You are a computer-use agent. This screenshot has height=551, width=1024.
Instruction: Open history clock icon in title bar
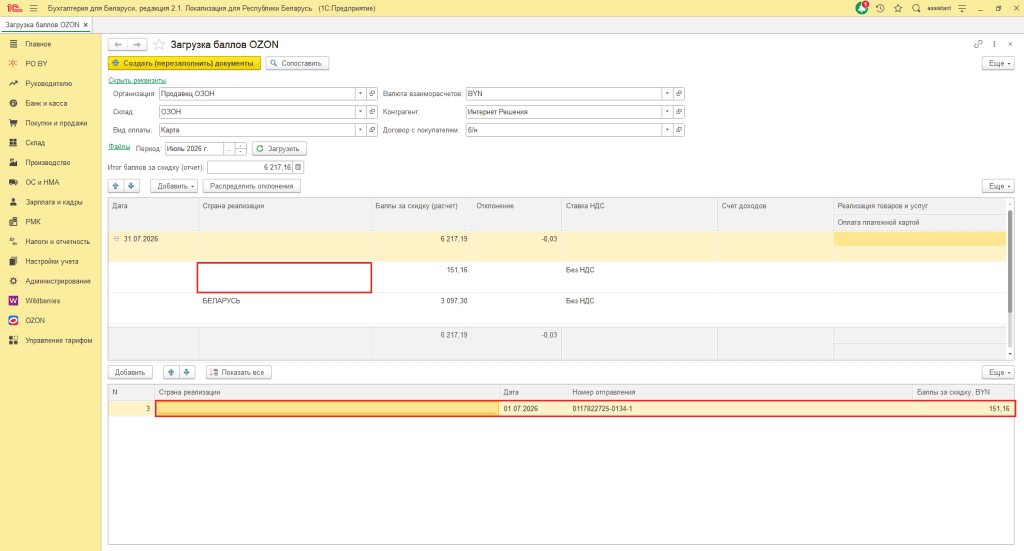[880, 8]
